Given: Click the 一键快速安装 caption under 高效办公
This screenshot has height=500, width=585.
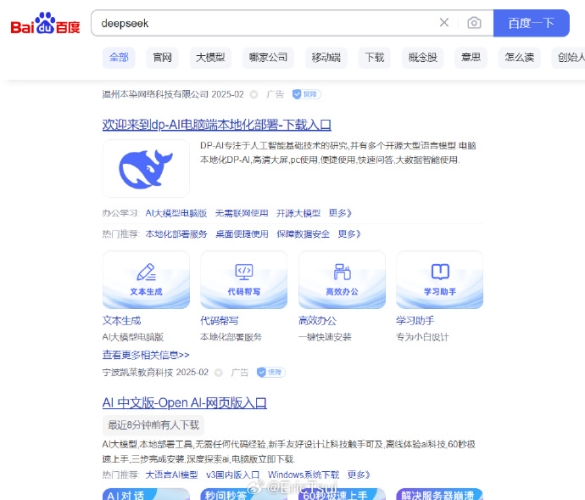Looking at the screenshot, I should click(325, 337).
